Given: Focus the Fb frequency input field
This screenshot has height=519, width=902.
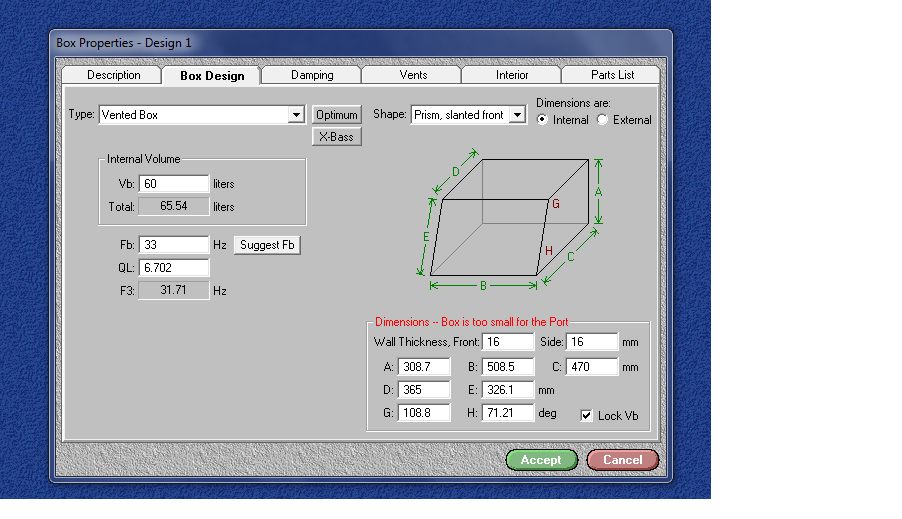Looking at the screenshot, I should (173, 245).
